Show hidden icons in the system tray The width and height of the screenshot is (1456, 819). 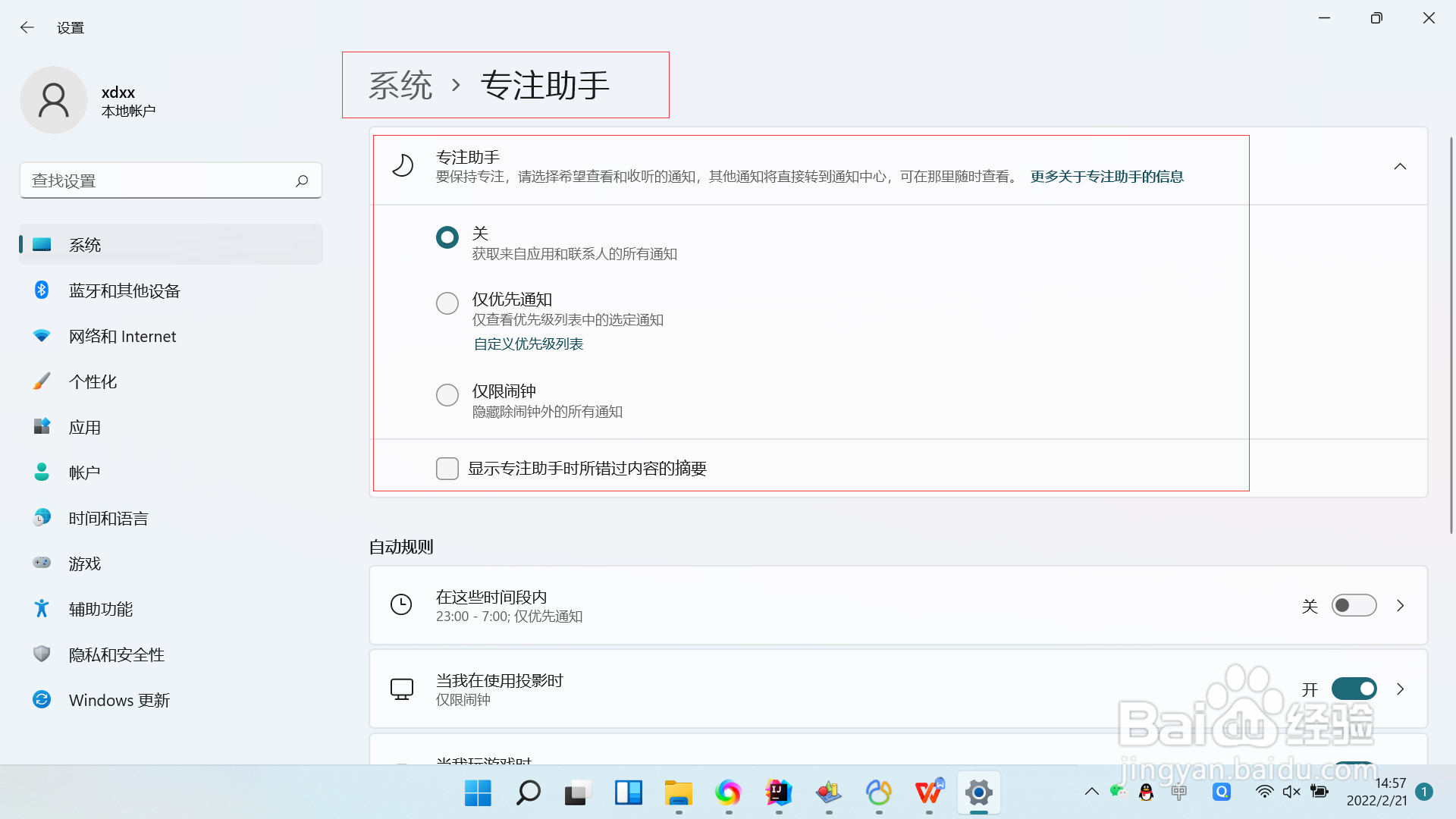coord(1091,791)
